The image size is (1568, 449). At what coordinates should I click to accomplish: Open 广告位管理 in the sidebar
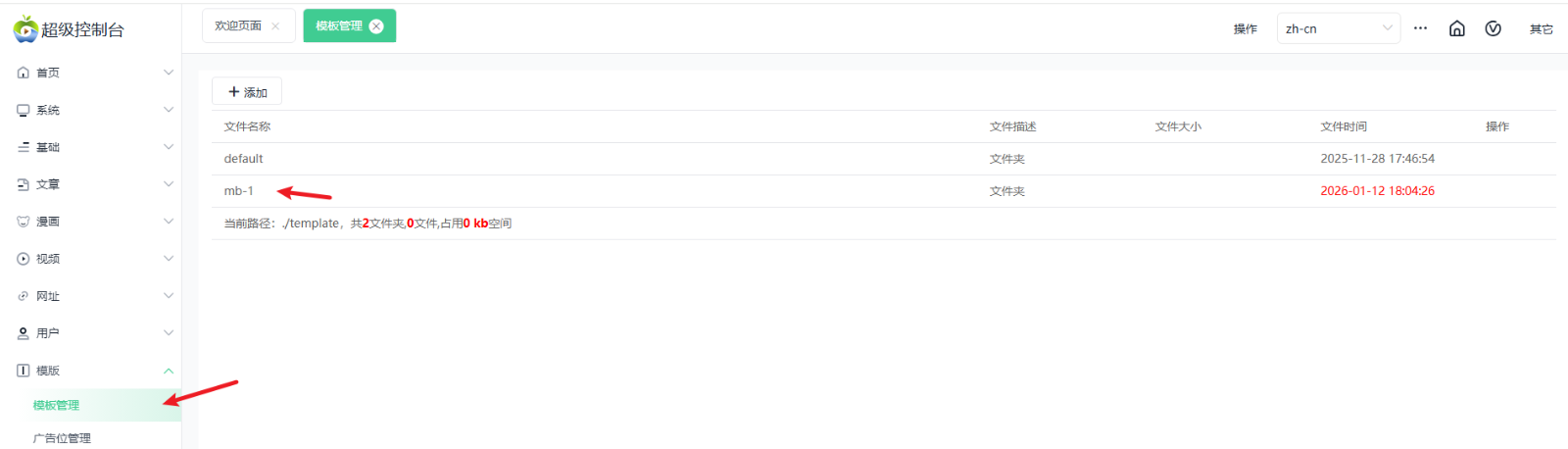click(x=62, y=438)
